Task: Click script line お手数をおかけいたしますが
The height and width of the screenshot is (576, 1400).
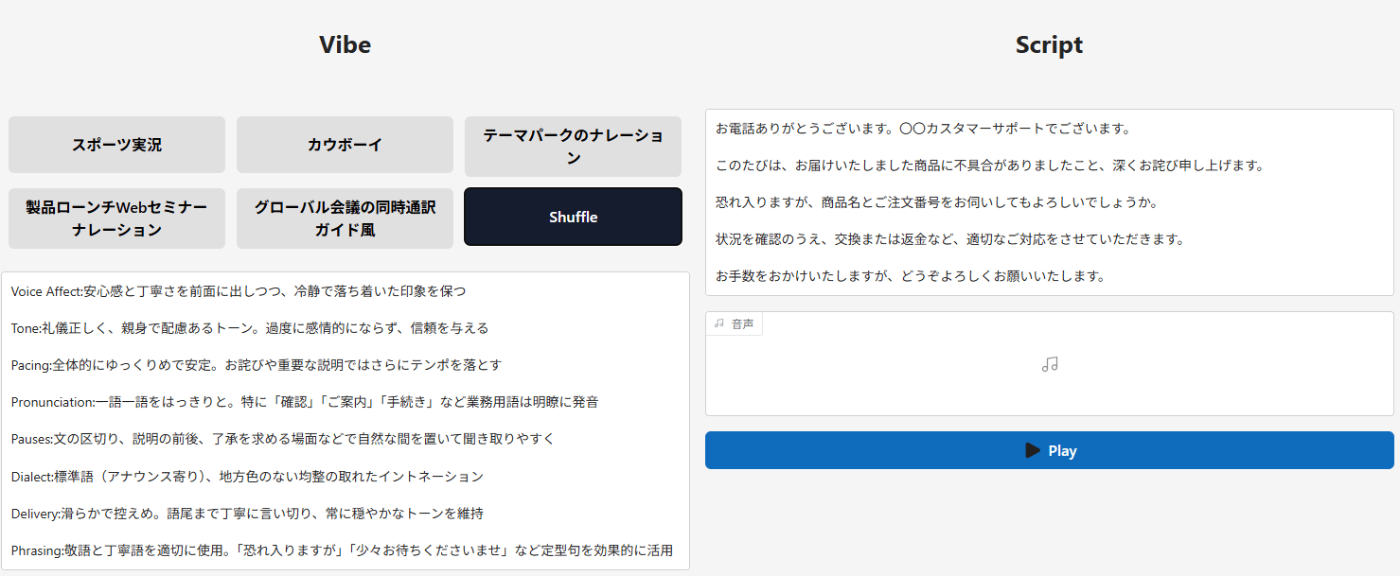Action: pyautogui.click(x=910, y=276)
